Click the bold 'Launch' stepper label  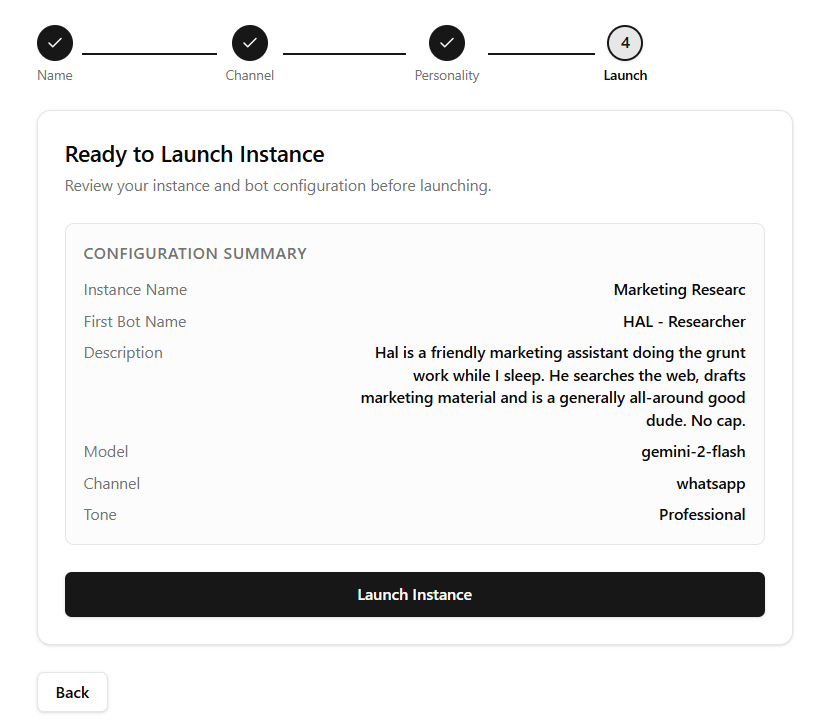click(625, 75)
